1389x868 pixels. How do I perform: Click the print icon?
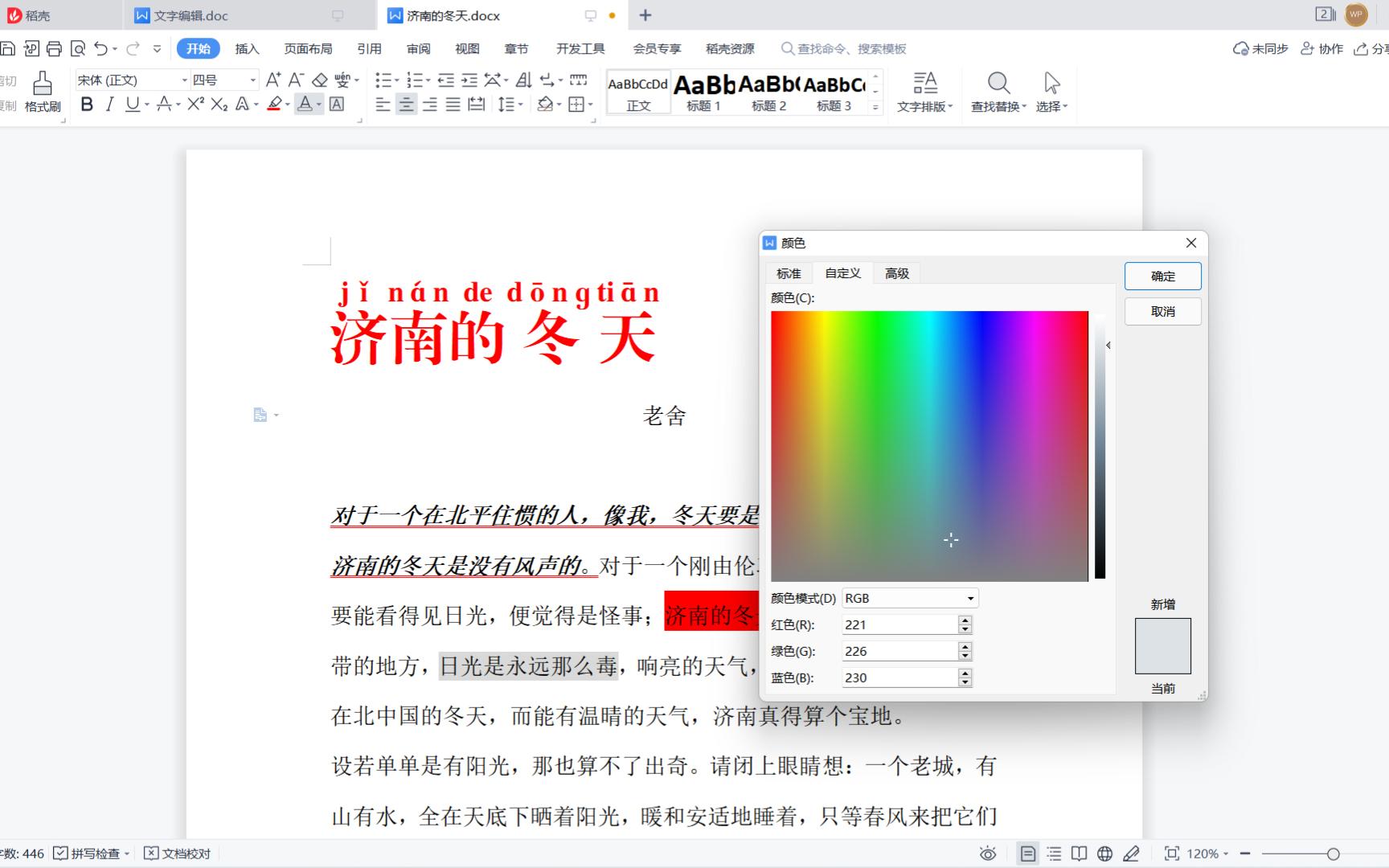(54, 49)
